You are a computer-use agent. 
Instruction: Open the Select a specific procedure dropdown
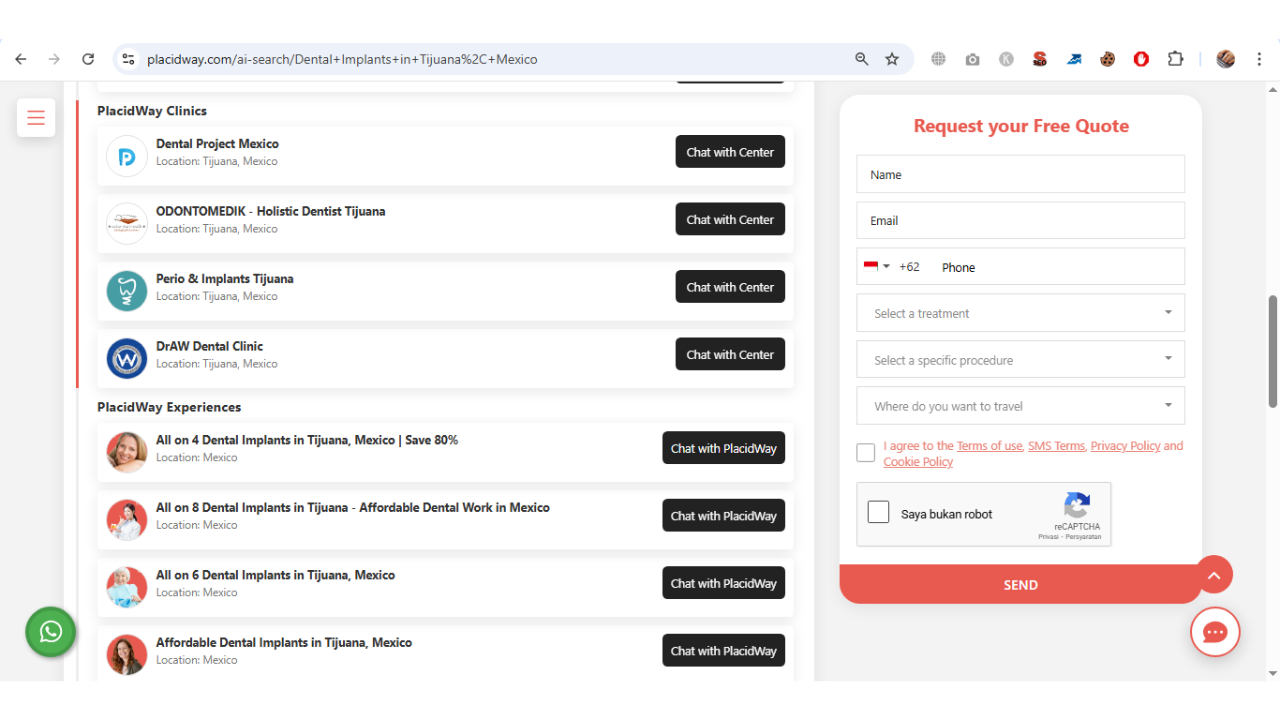[1020, 359]
